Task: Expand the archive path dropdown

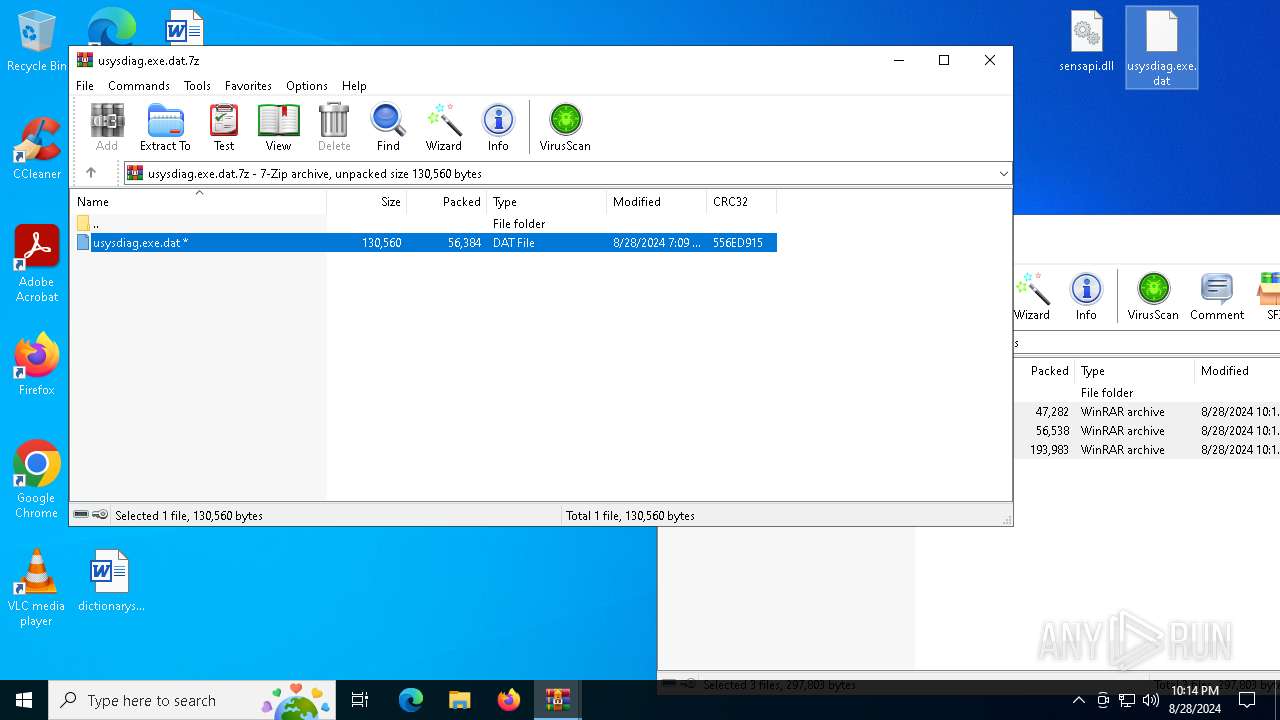Action: [x=1003, y=174]
